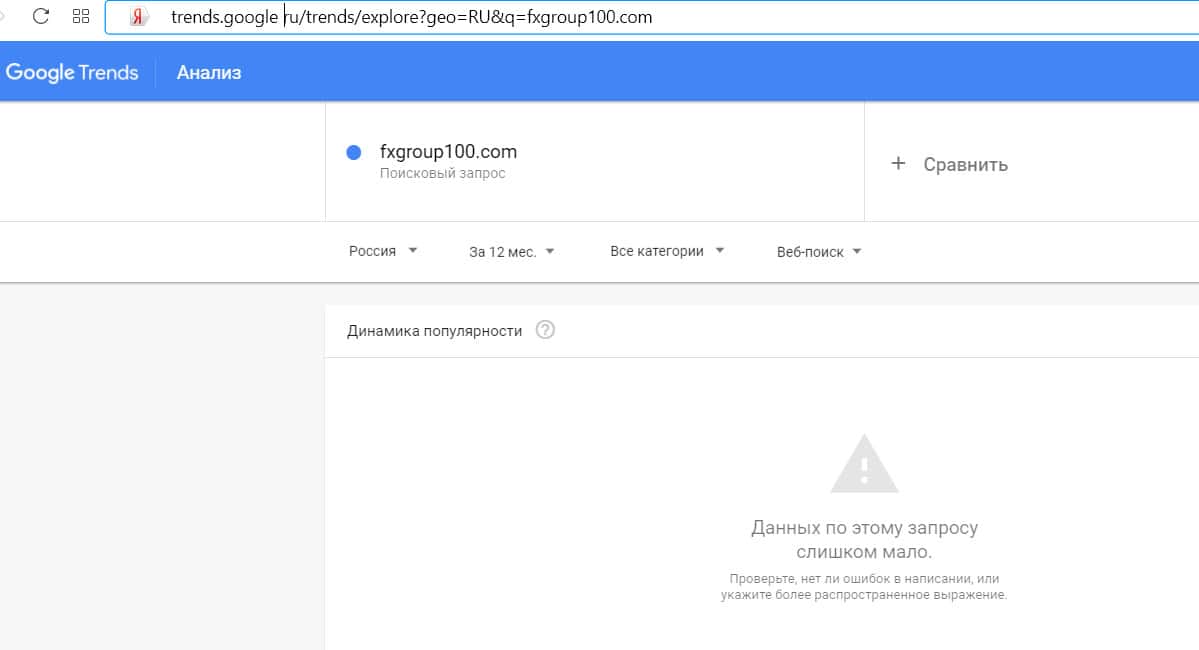1199x650 pixels.
Task: Click the plus icon before Сравнить
Action: [898, 164]
